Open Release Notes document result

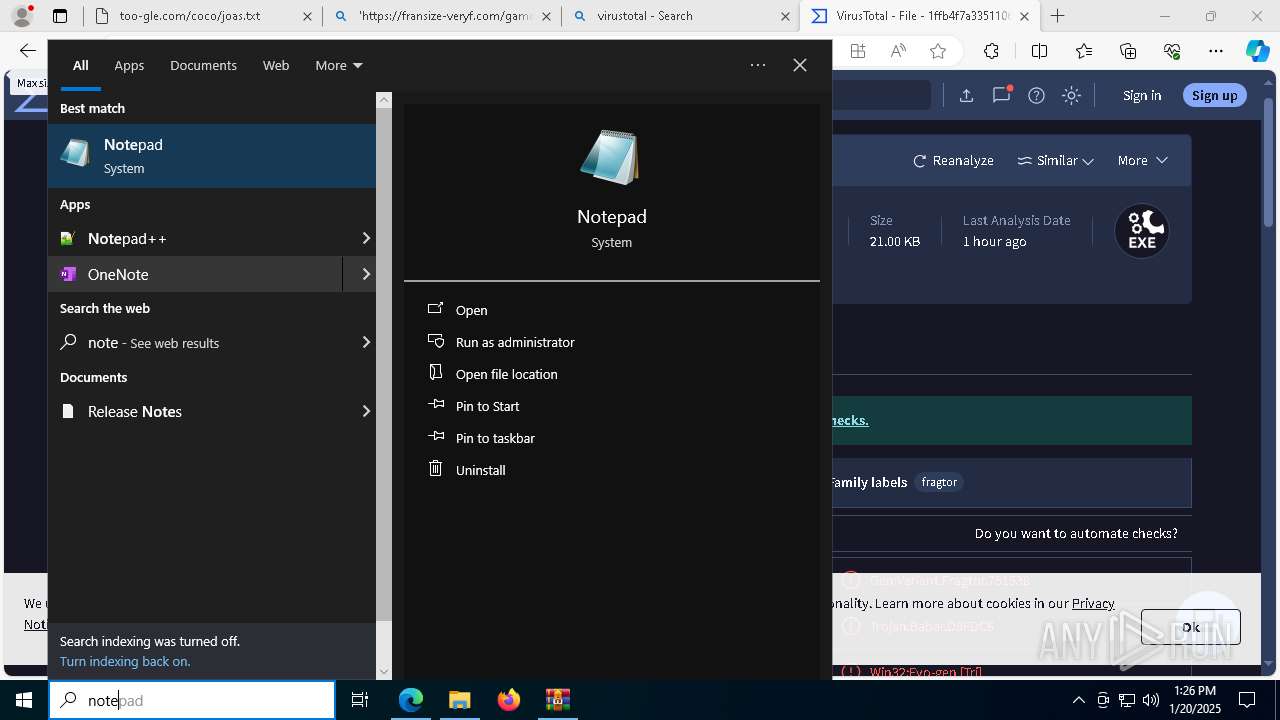tap(195, 411)
